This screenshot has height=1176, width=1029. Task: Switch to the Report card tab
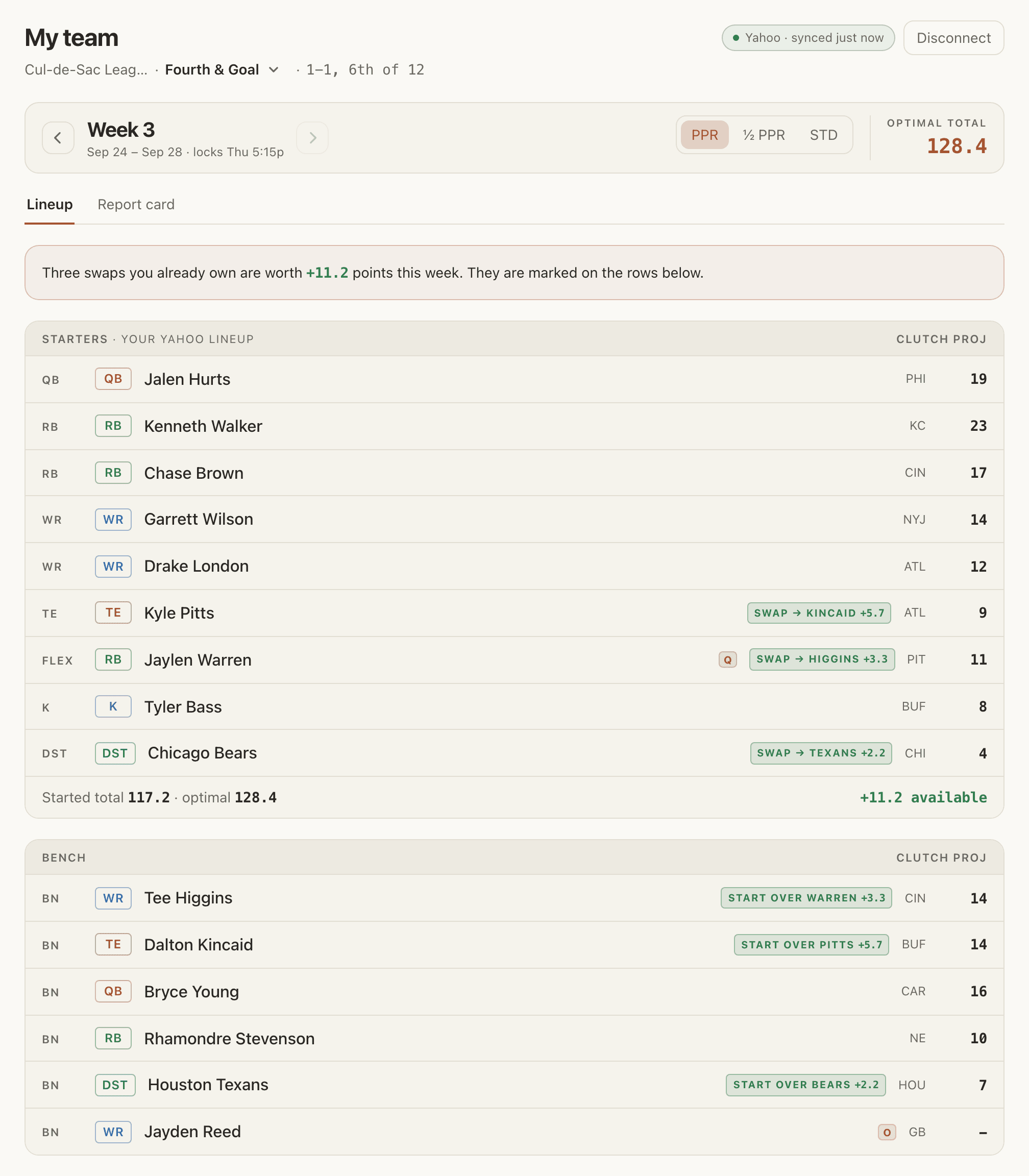[136, 204]
